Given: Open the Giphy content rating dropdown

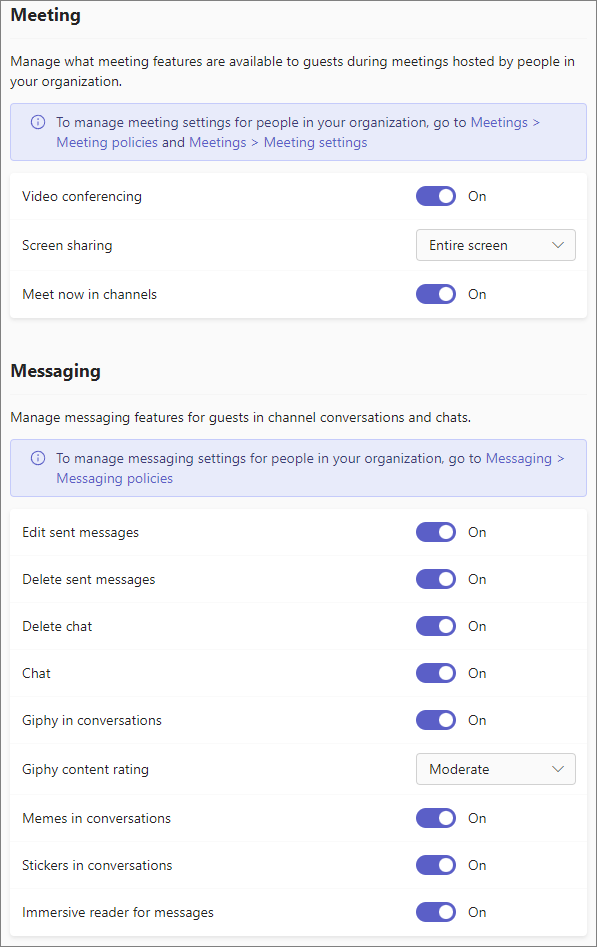Looking at the screenshot, I should click(495, 769).
